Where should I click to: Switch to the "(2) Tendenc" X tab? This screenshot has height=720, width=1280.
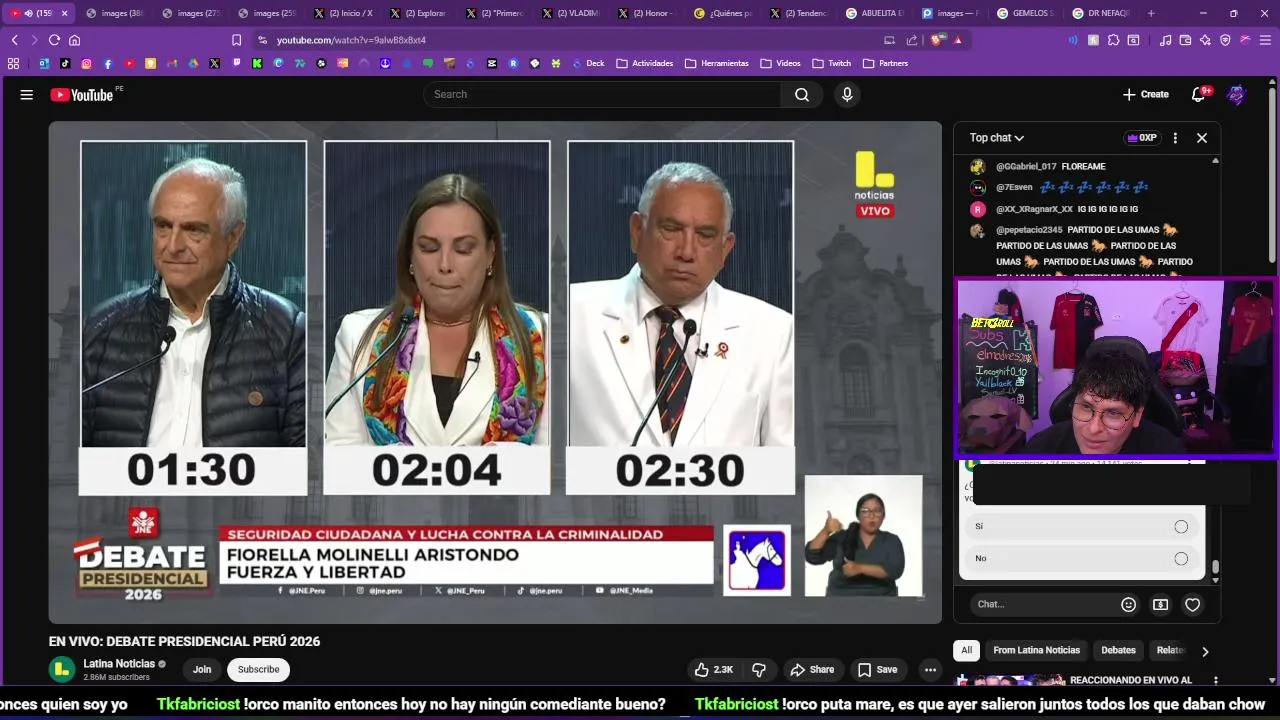(x=799, y=13)
